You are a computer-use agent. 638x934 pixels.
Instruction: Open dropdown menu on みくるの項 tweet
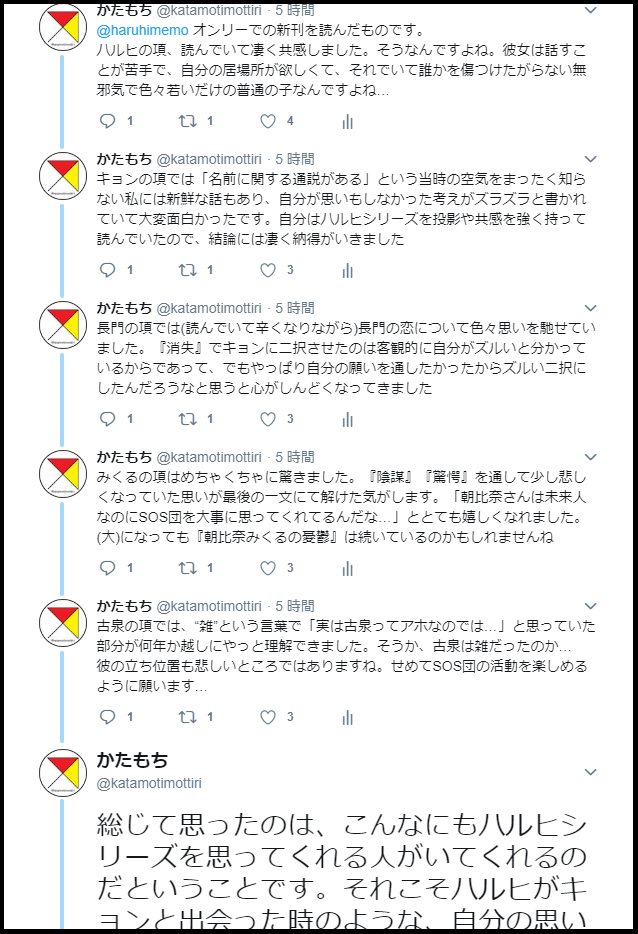pos(590,457)
